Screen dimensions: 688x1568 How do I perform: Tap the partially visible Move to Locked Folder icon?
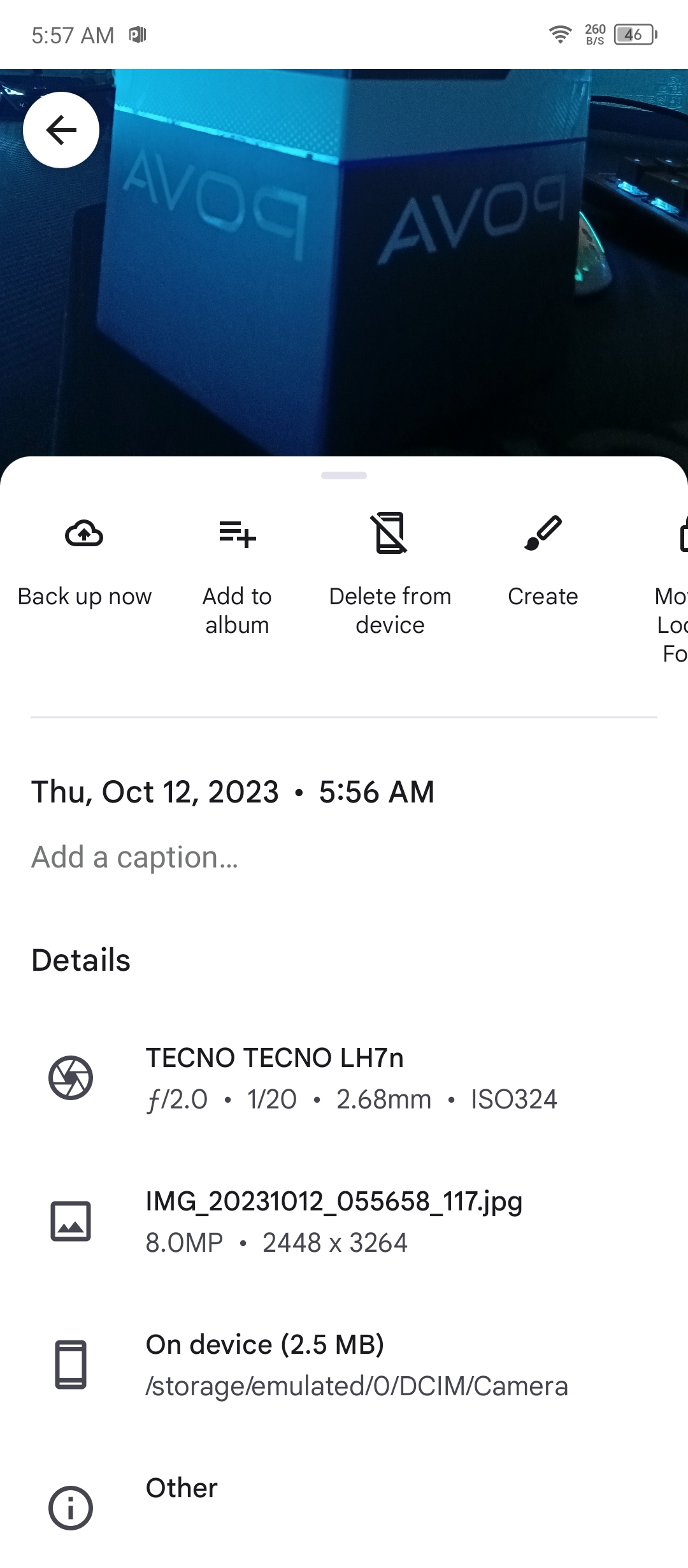tap(683, 534)
